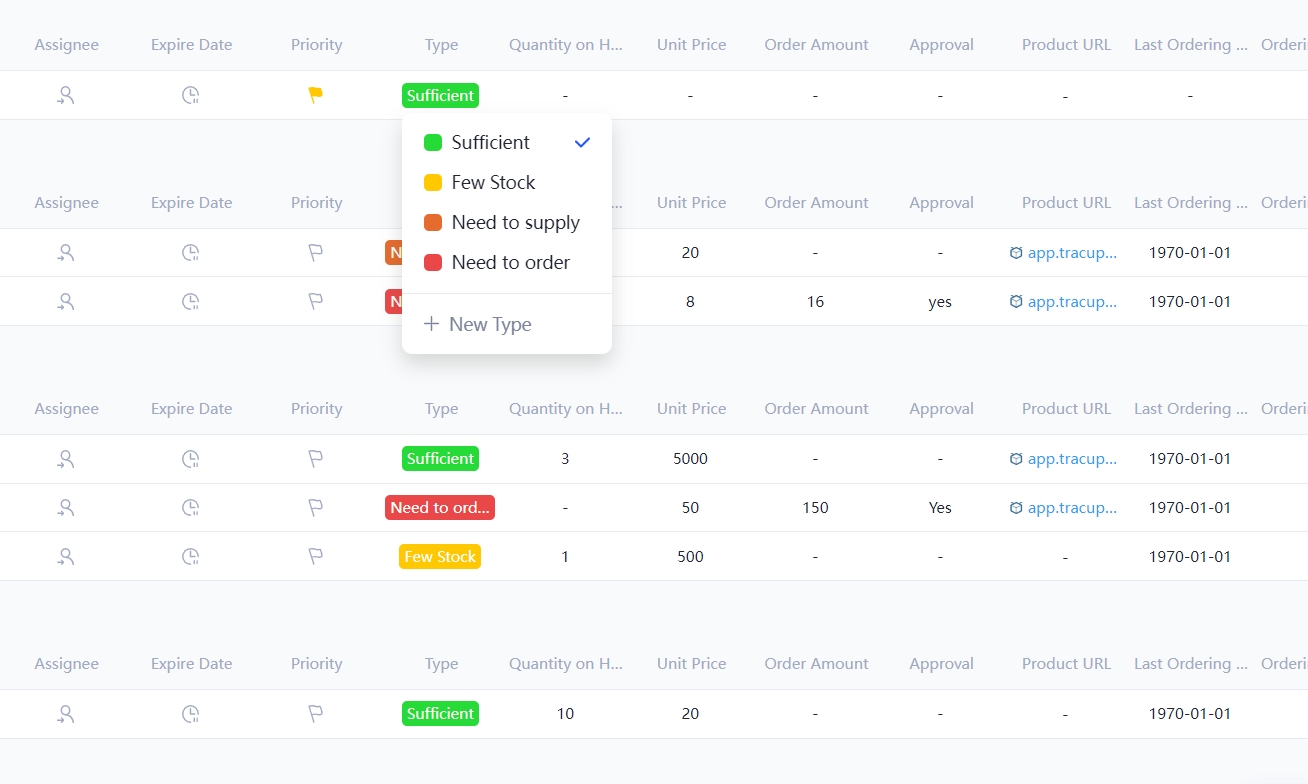Screen dimensions: 1308x784
Task: Toggle off Sufficient via its blue checkmark
Action: pyautogui.click(x=582, y=142)
